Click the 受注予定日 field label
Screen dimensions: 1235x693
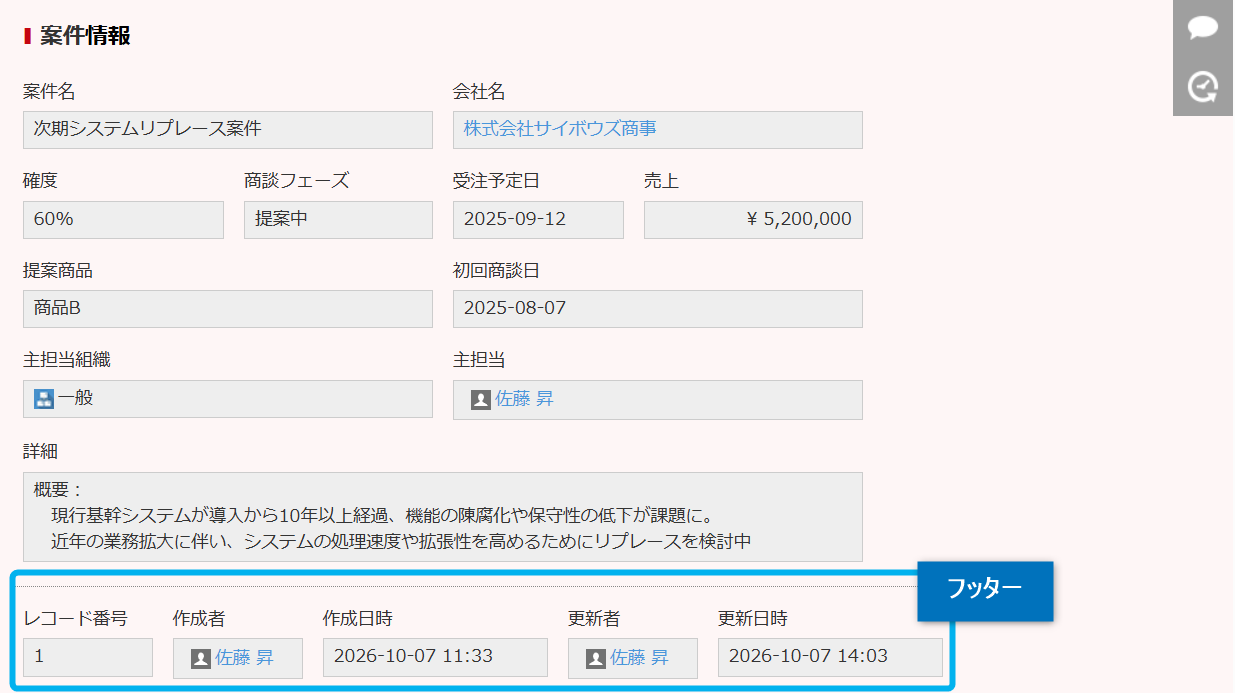click(497, 181)
